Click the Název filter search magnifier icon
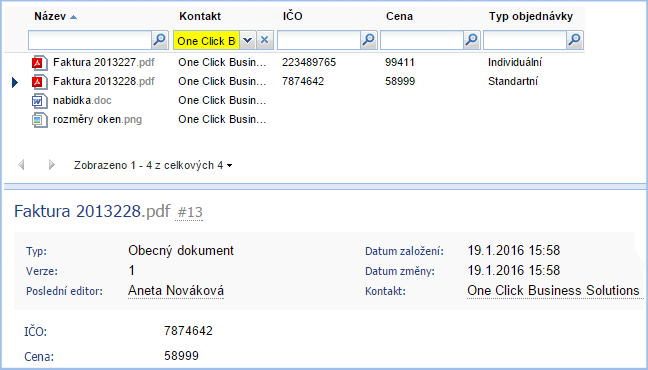 point(160,40)
